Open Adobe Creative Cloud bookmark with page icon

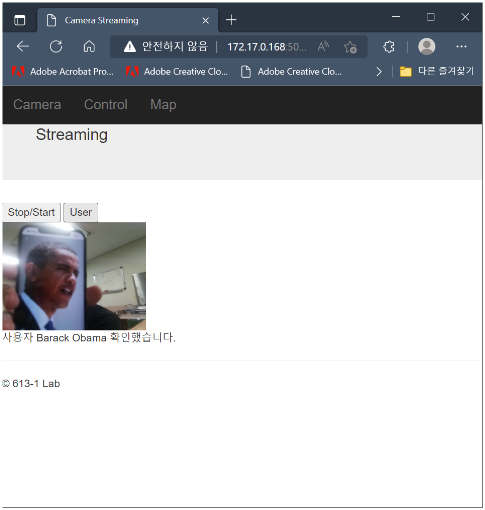click(291, 72)
